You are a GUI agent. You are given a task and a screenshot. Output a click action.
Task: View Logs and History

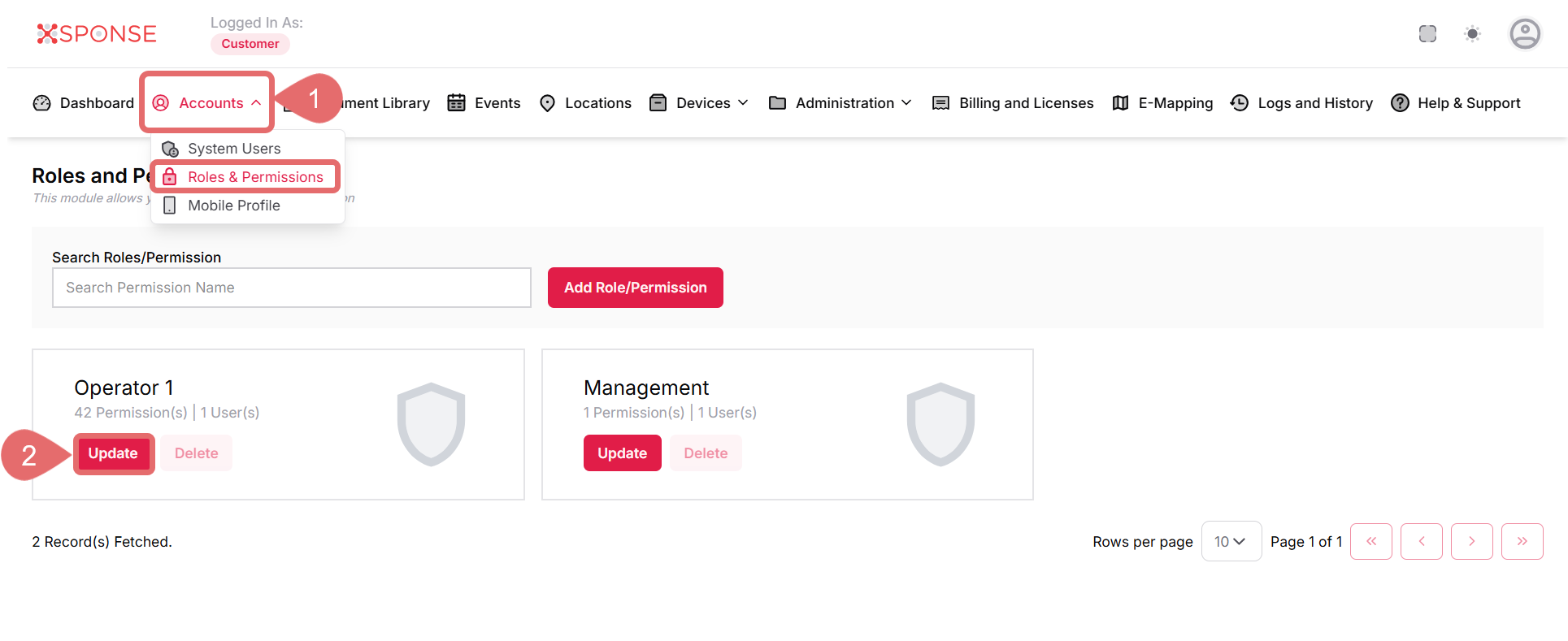[1301, 103]
